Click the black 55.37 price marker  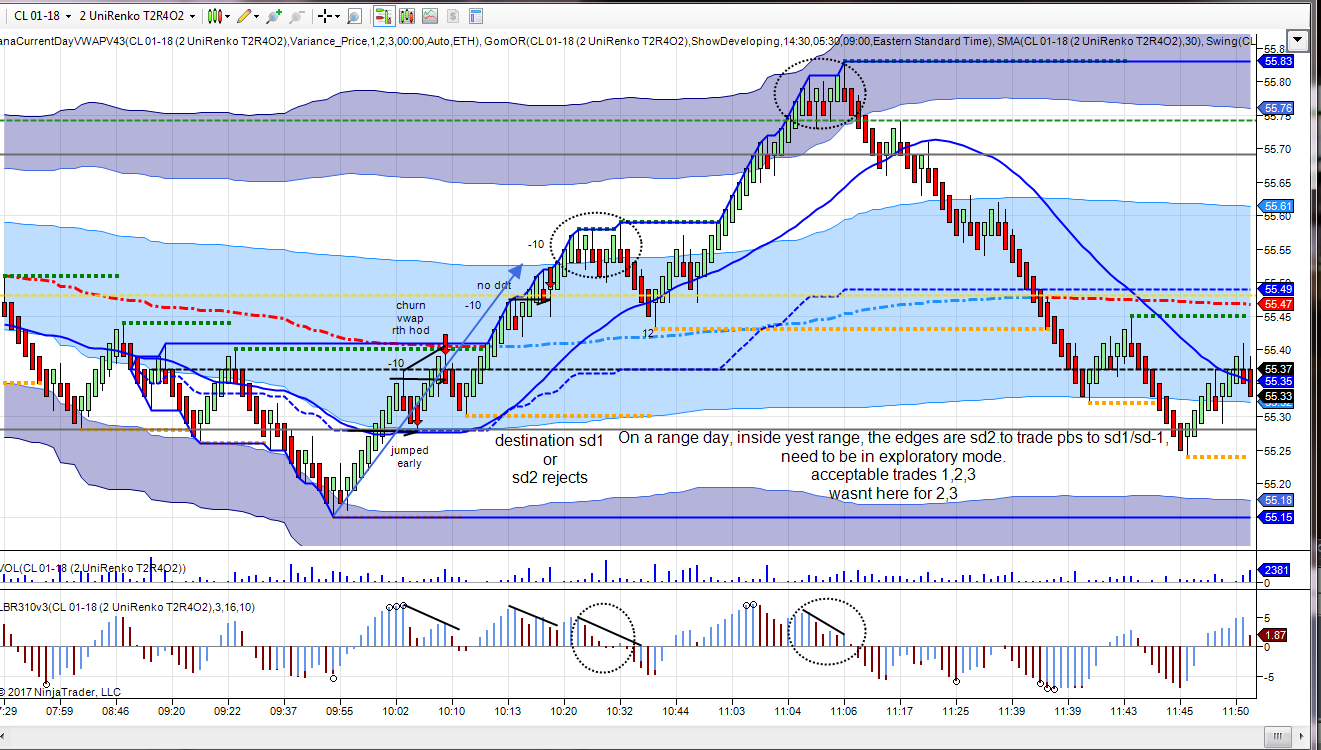pyautogui.click(x=1278, y=369)
